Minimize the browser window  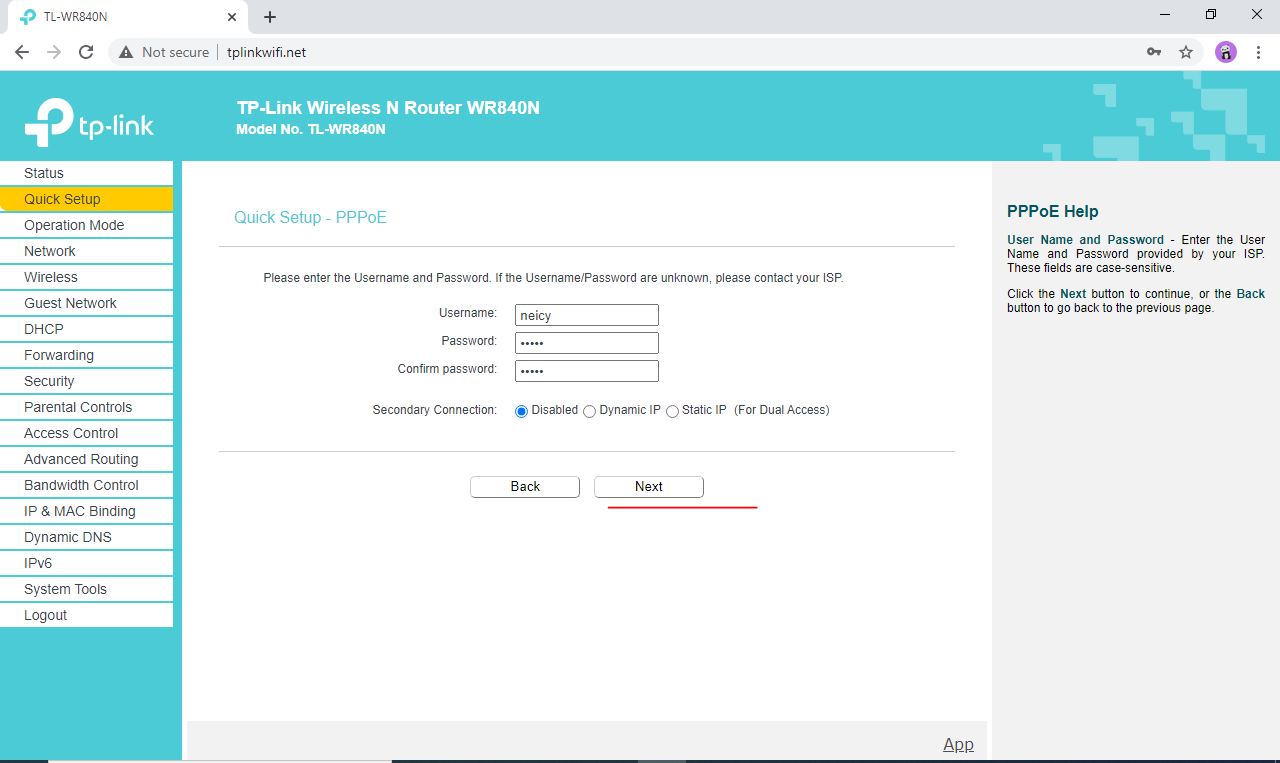point(1165,15)
